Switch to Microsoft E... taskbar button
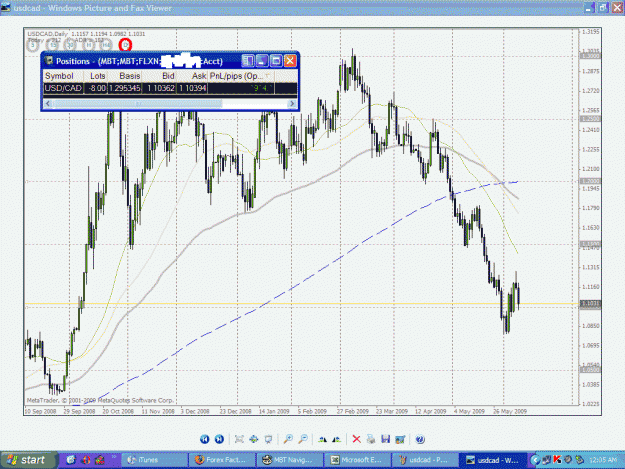The width and height of the screenshot is (625, 469). click(x=357, y=460)
